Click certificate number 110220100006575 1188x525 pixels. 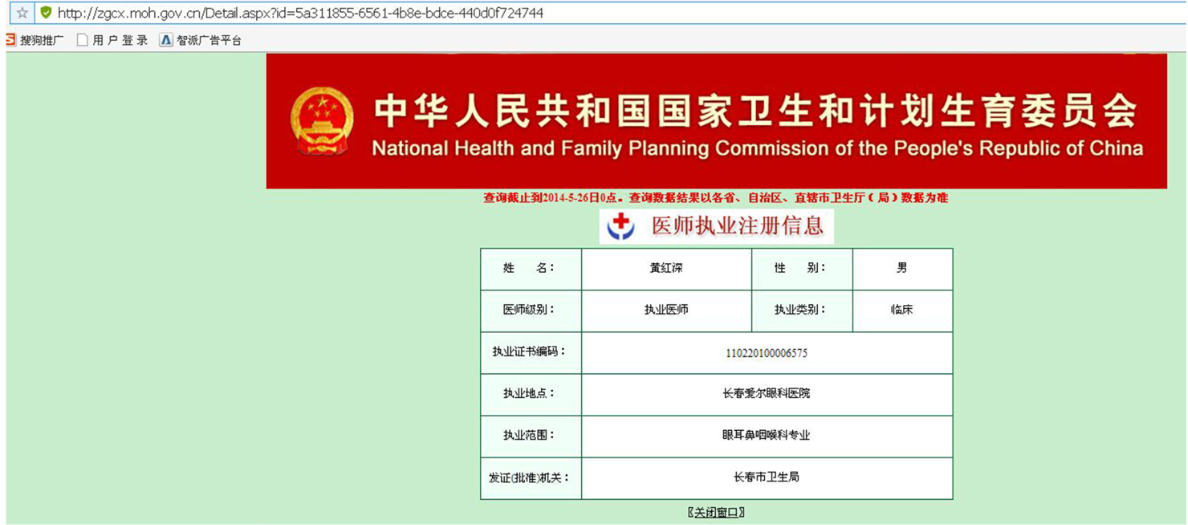[766, 353]
